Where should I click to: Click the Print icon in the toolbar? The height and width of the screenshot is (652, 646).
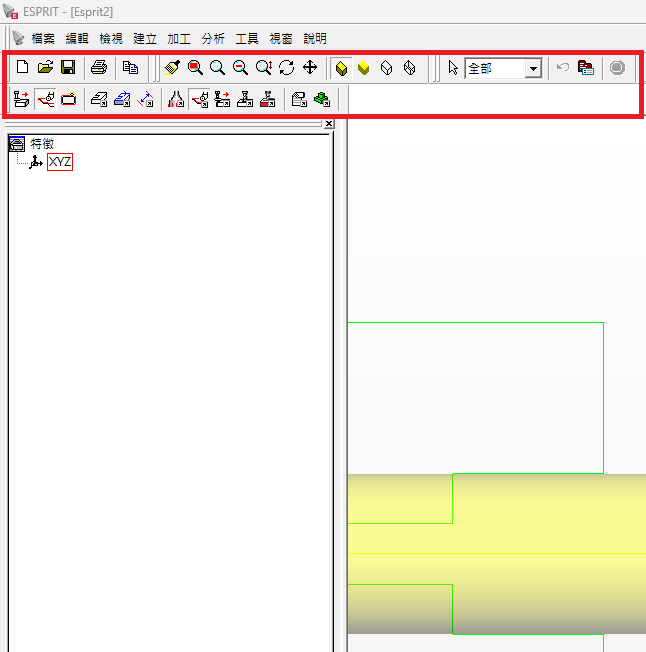99,68
